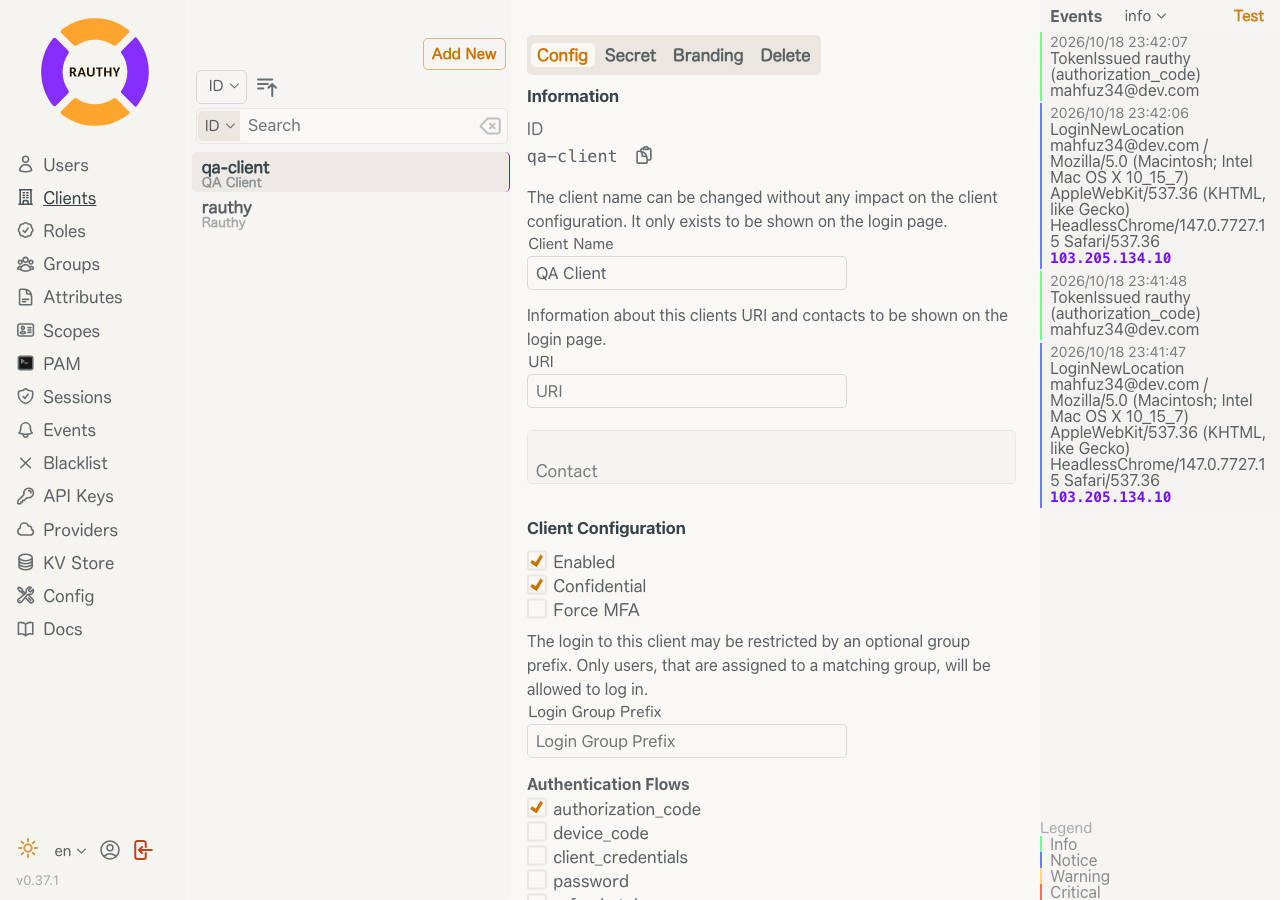Click the Config wrench icon
The height and width of the screenshot is (900, 1280).
26,596
